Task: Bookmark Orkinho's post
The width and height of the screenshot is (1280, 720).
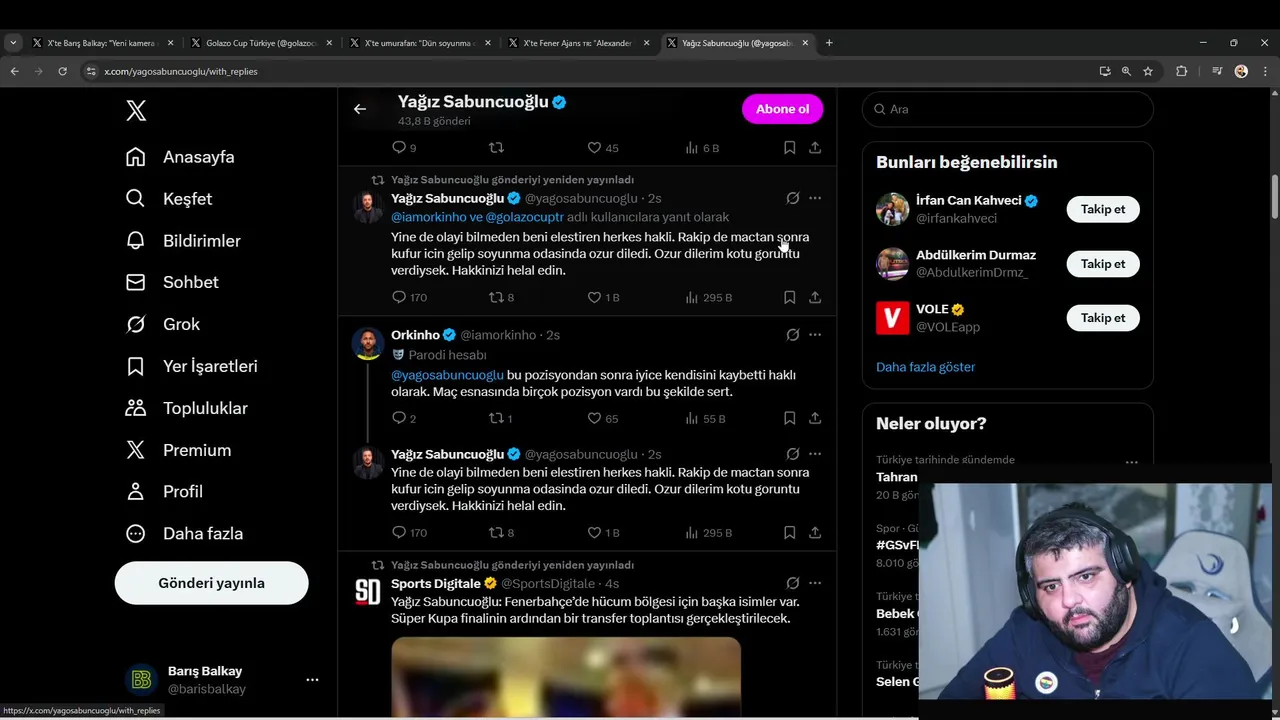Action: click(x=789, y=418)
